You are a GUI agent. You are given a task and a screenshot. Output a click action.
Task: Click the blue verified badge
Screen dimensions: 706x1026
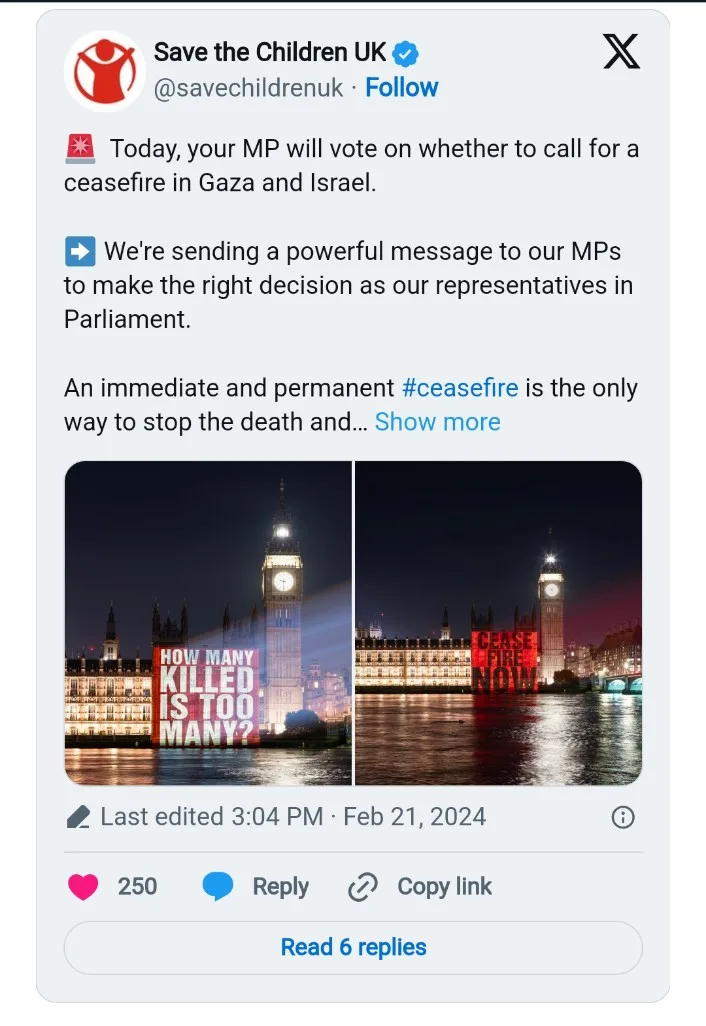406,54
